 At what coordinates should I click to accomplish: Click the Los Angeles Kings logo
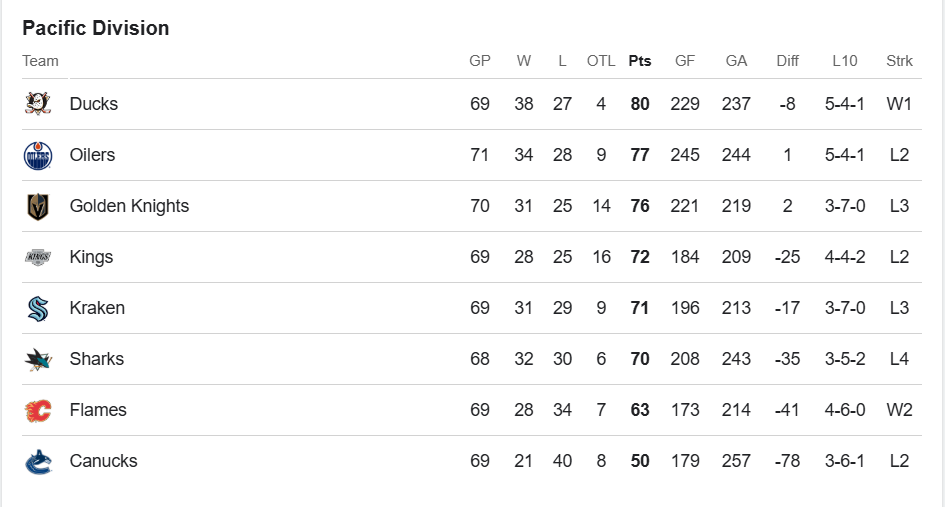click(x=38, y=257)
